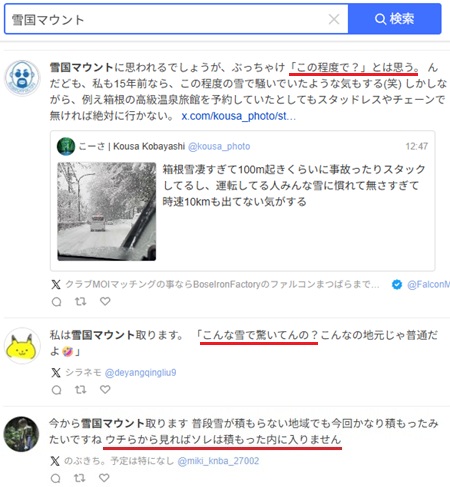
Task: Repost the シラネモ post
Action: tap(80, 390)
